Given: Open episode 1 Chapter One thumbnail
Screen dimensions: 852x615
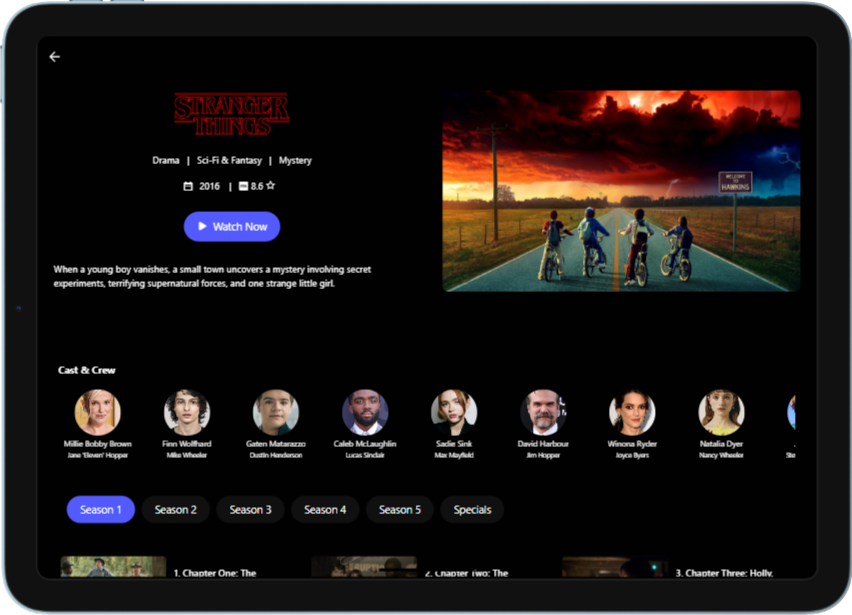Looking at the screenshot, I should [114, 567].
